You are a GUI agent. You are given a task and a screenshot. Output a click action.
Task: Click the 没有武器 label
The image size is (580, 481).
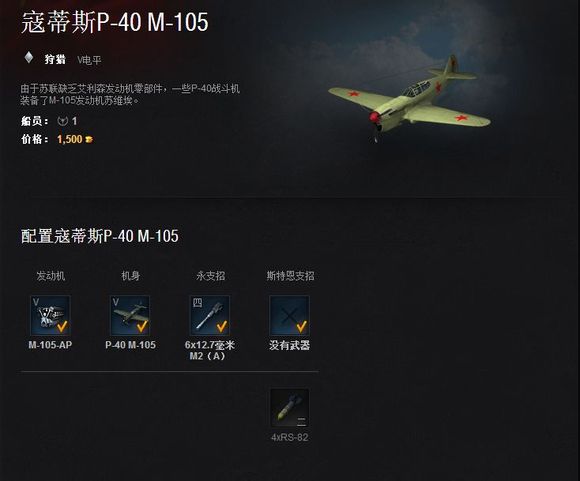tap(290, 345)
